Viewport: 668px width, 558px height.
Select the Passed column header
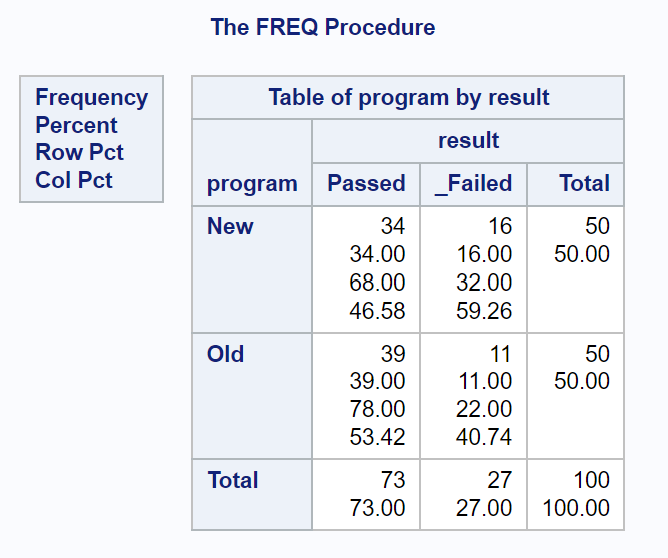[366, 184]
